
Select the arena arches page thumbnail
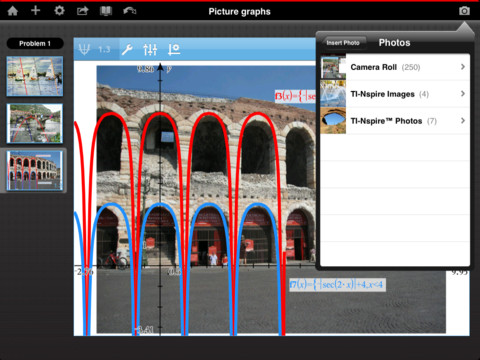point(35,170)
